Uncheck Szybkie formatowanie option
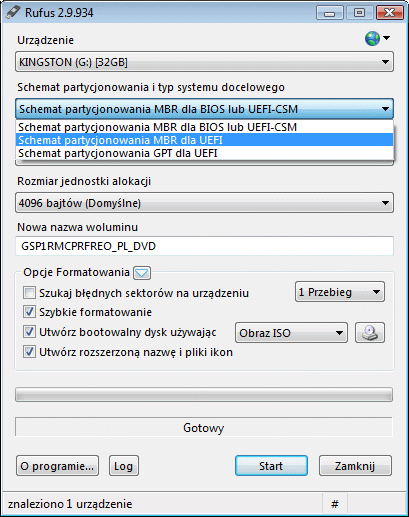Viewport: 409px width, 517px height. point(29,312)
